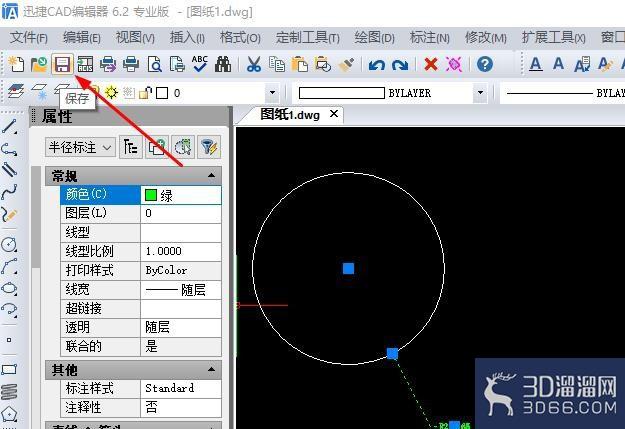625x429 pixels.
Task: Select the Ellipse drawing tool
Action: pos(9,288)
